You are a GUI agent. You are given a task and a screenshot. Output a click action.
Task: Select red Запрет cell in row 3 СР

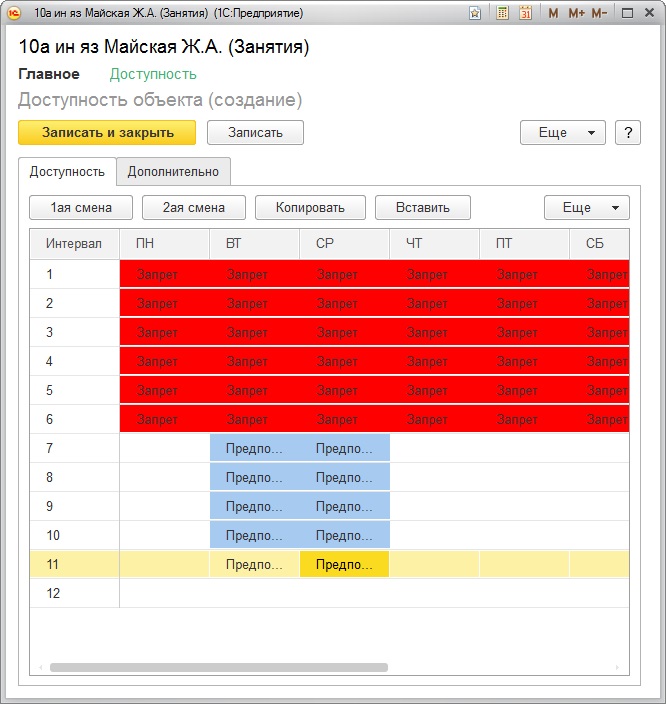(x=344, y=332)
